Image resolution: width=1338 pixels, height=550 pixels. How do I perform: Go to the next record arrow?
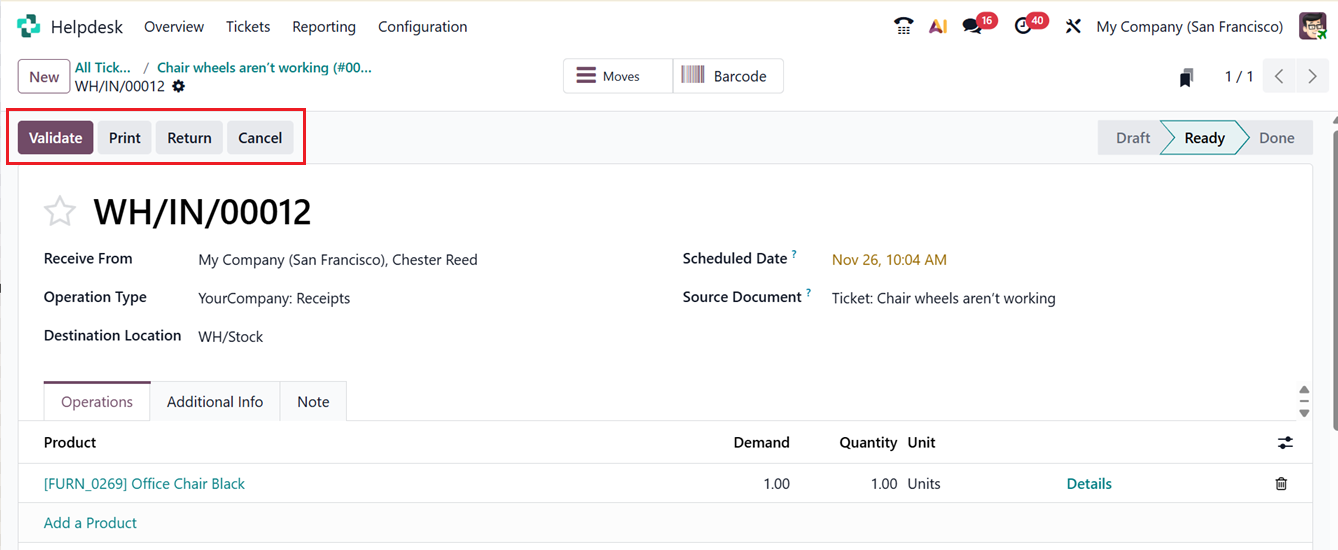1312,77
